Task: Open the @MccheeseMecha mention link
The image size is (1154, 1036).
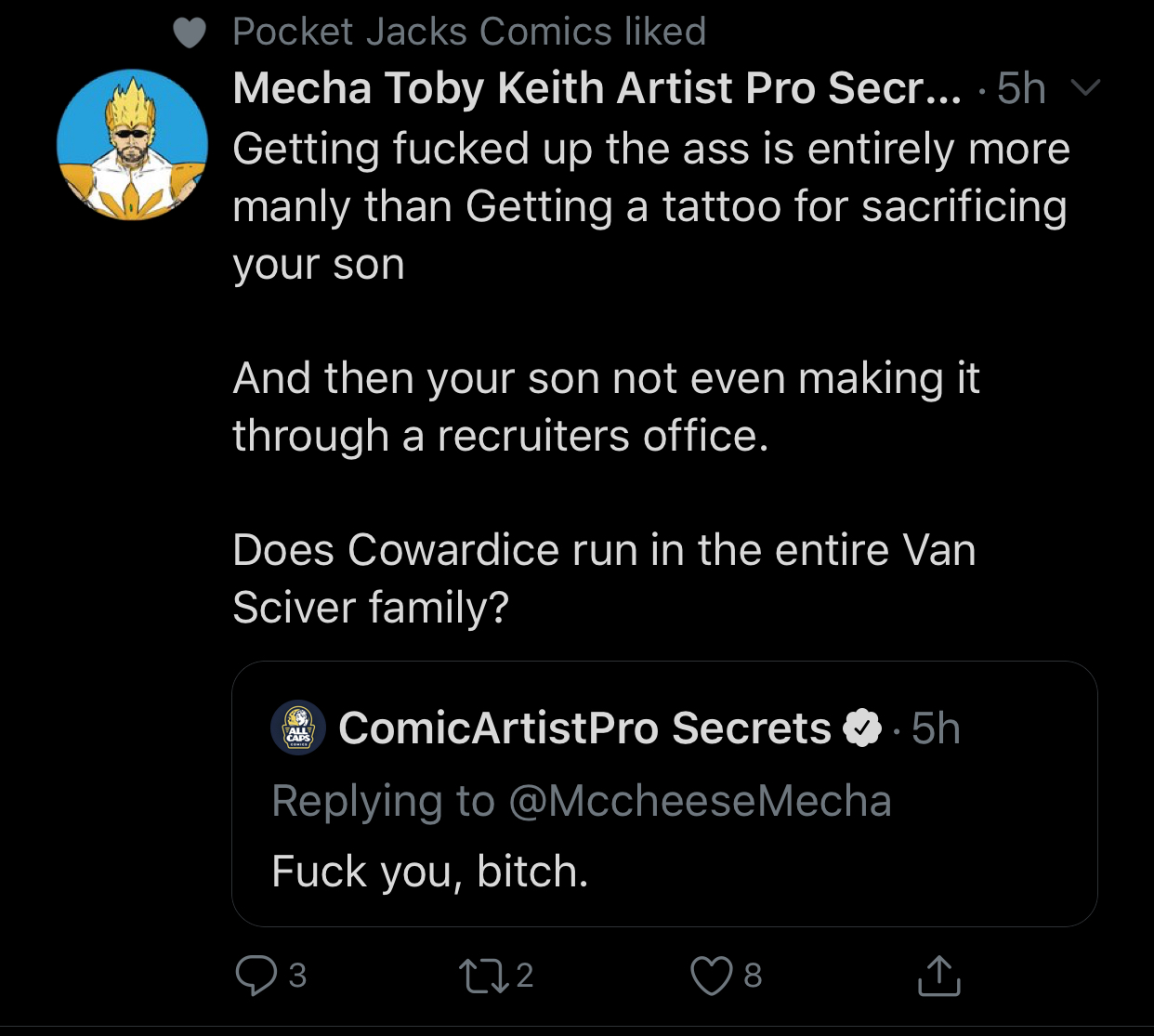Action: tap(701, 801)
